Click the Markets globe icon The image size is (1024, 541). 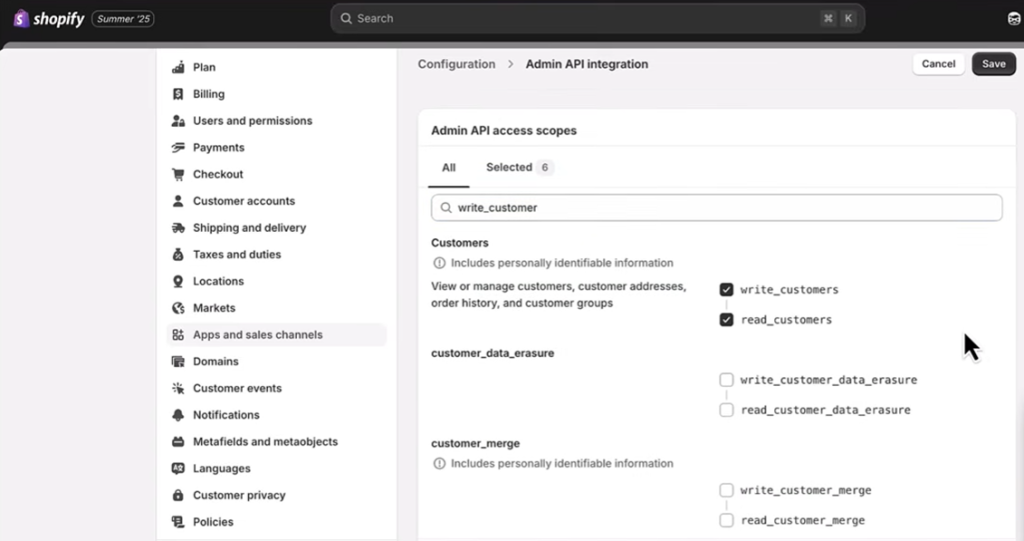(x=178, y=308)
